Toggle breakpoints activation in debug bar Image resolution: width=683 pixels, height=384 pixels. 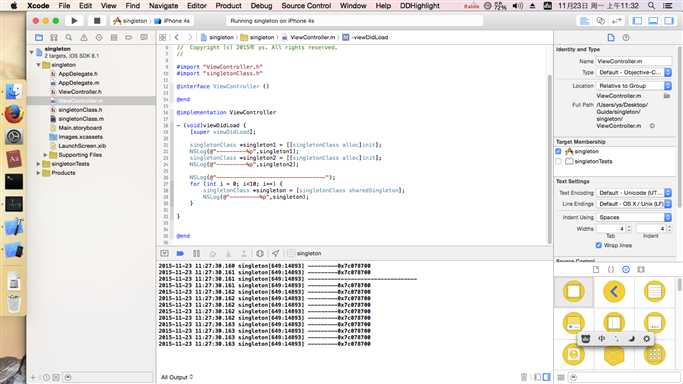pos(180,253)
